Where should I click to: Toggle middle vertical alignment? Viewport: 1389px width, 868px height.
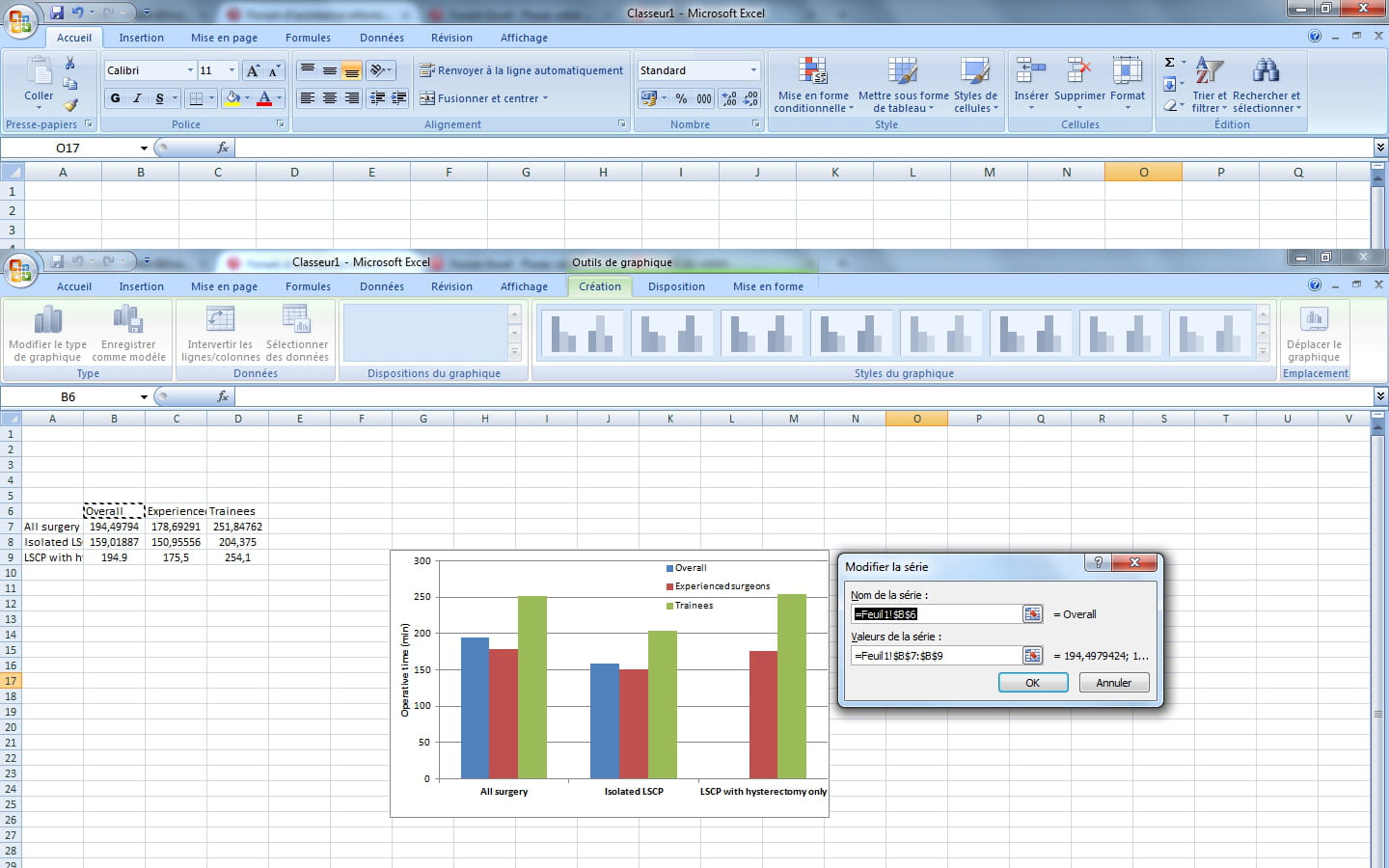[x=329, y=70]
